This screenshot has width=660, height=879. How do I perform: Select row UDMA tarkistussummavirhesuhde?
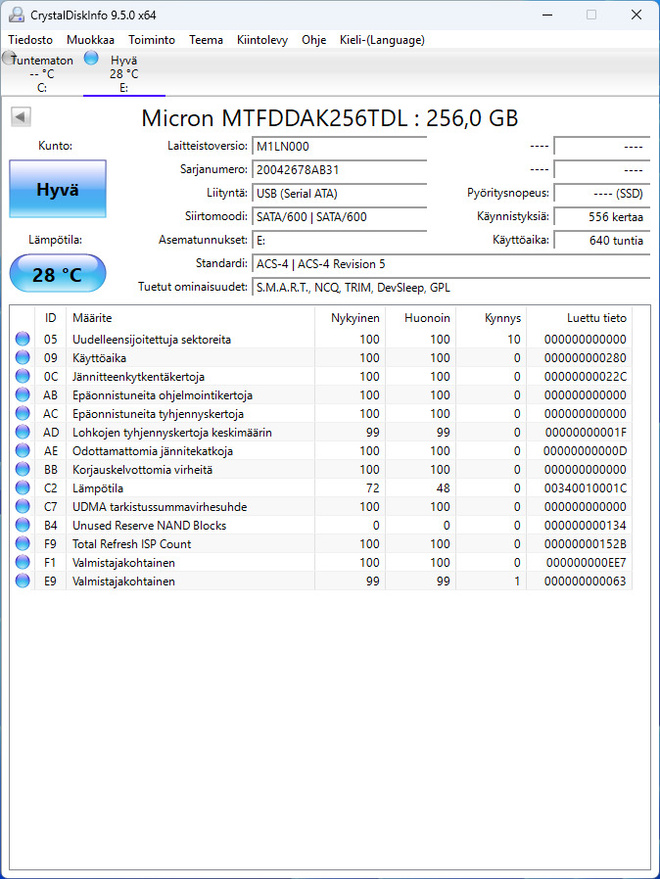point(321,506)
